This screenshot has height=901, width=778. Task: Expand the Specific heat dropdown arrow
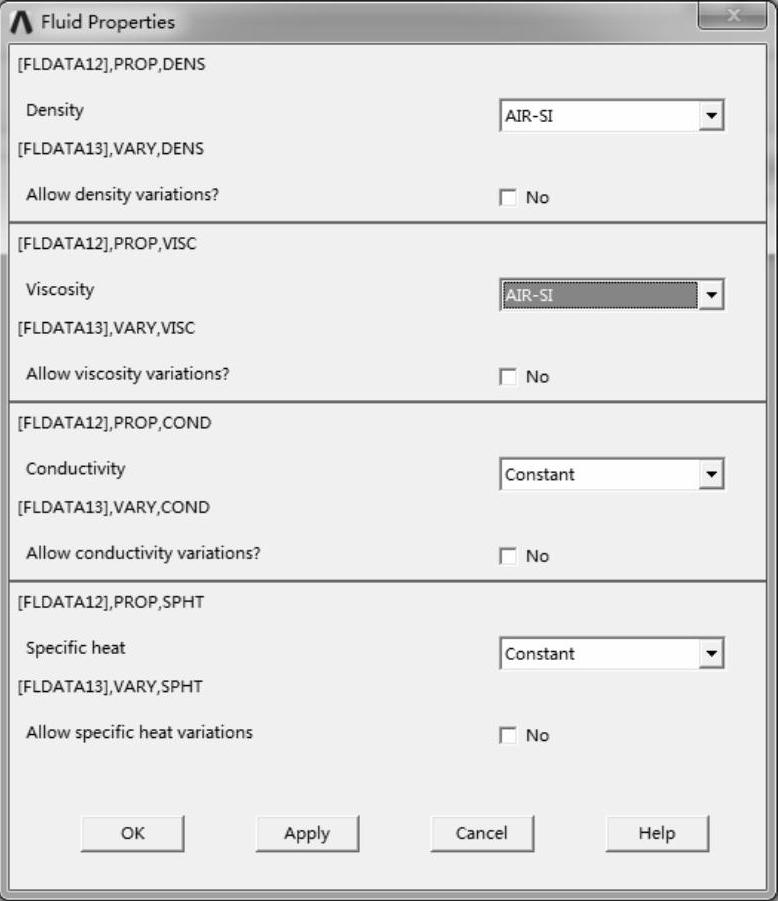coord(711,654)
